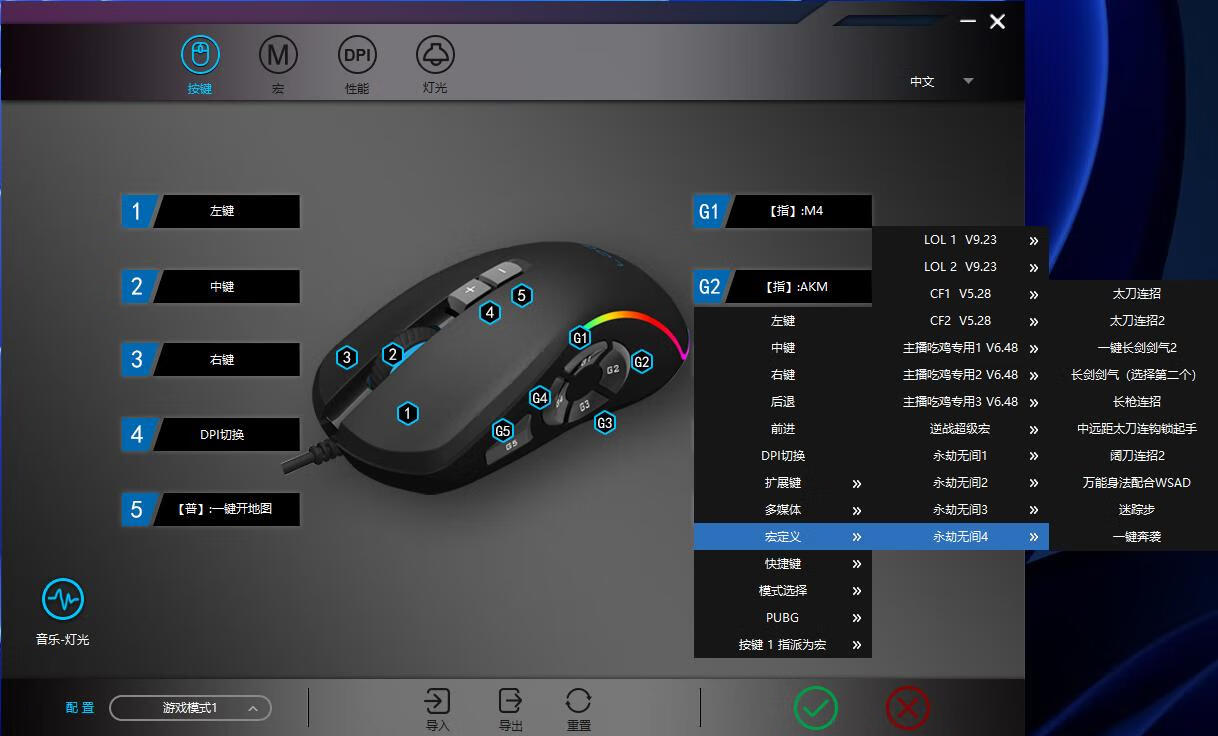Image resolution: width=1218 pixels, height=736 pixels.
Task: Choose 右键 in the assignment menu
Action: coord(783,375)
